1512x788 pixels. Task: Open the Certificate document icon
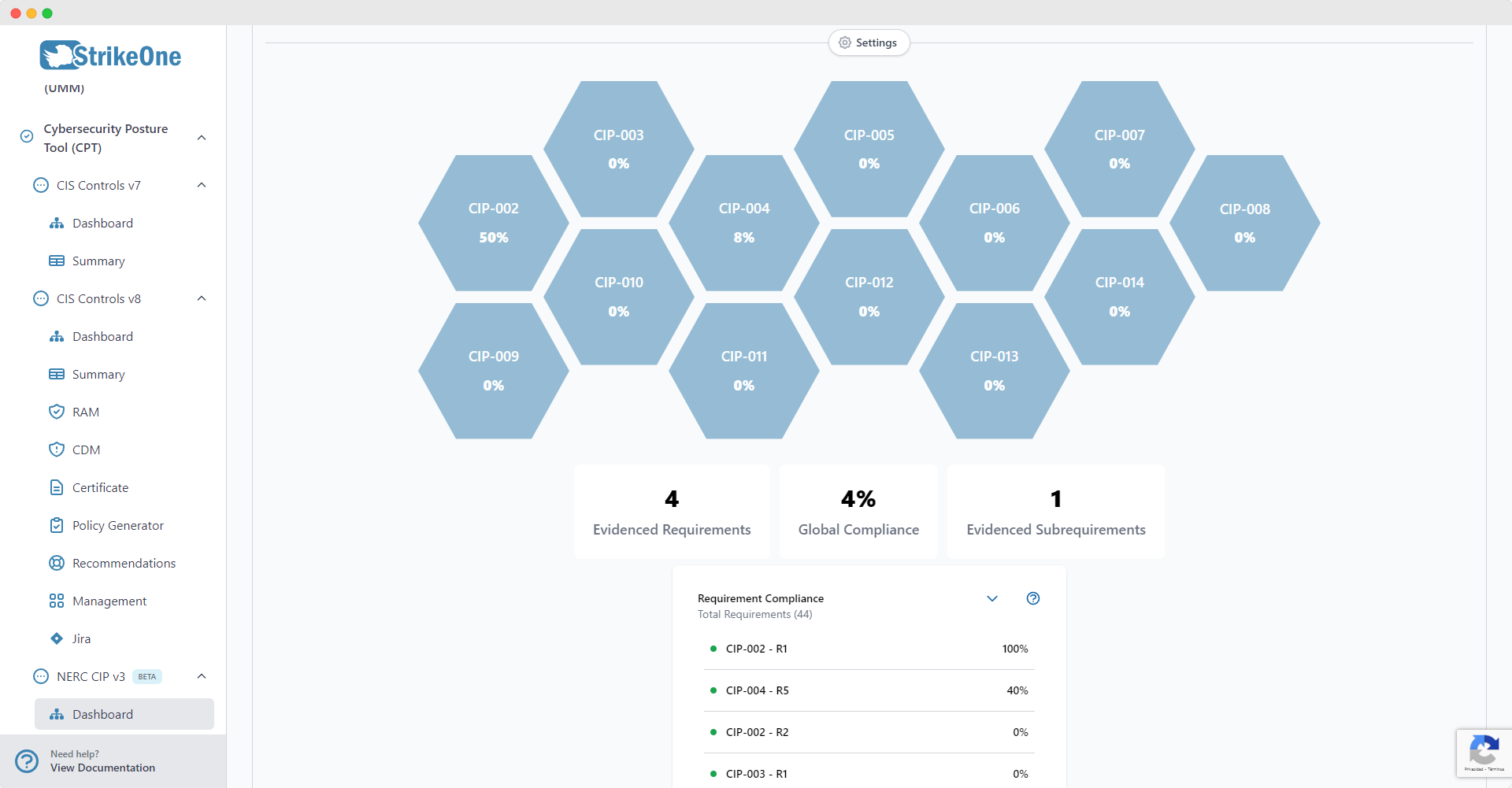coord(57,487)
